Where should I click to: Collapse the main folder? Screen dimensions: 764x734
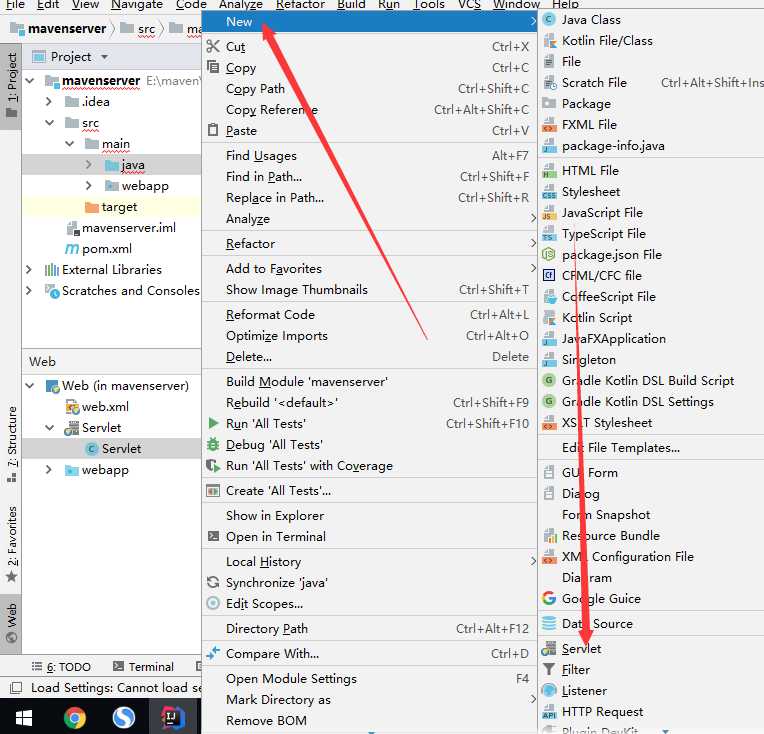coord(70,143)
